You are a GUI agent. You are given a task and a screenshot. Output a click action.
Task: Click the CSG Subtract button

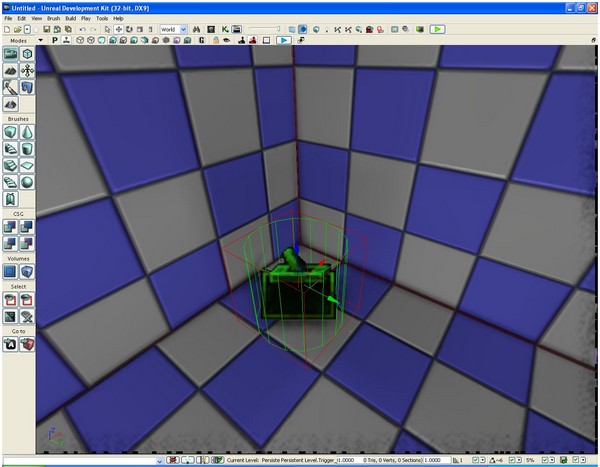(27, 227)
